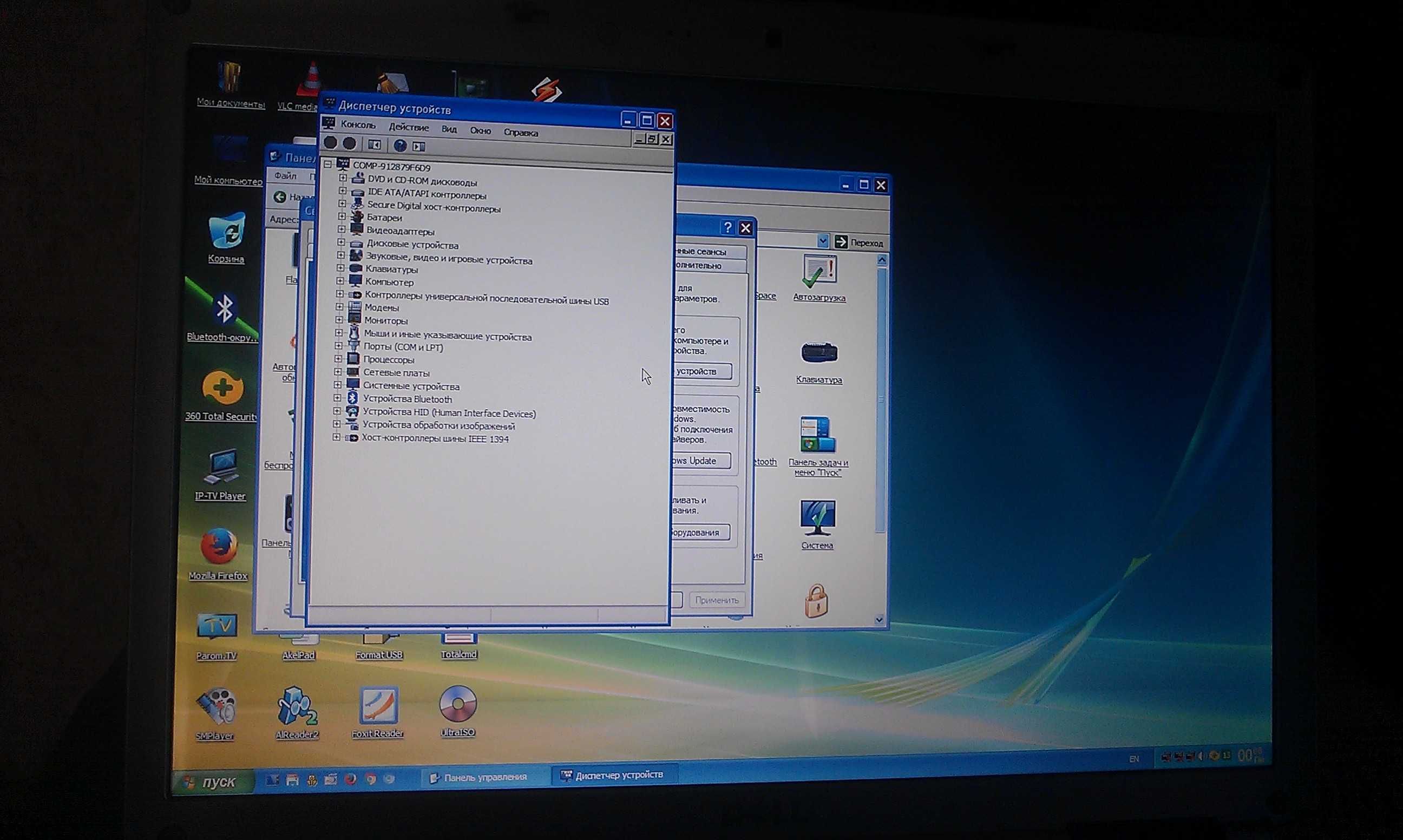Expand Дисковые устройства
The image size is (1403, 840).
340,242
